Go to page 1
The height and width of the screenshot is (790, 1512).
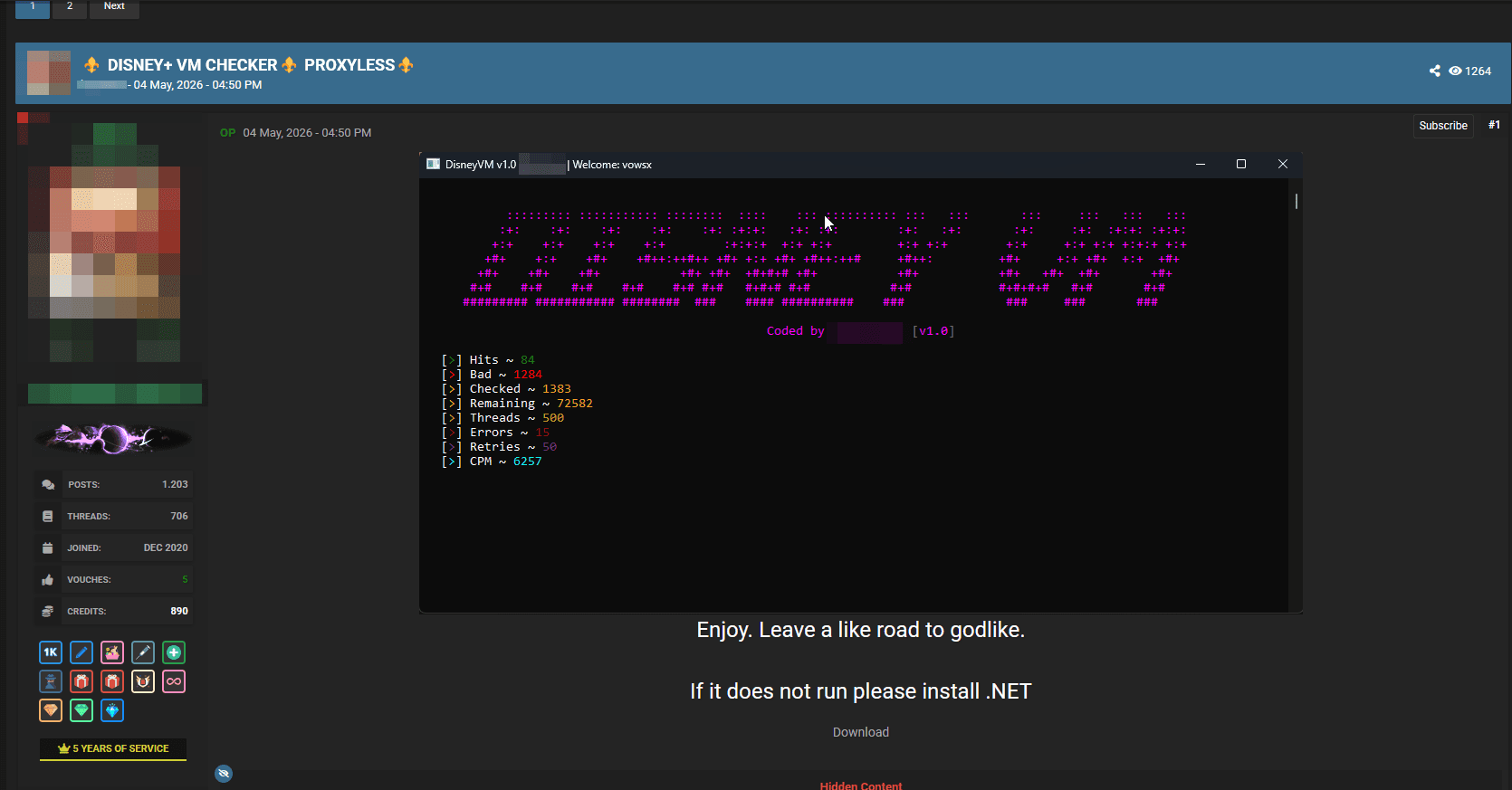point(33,7)
